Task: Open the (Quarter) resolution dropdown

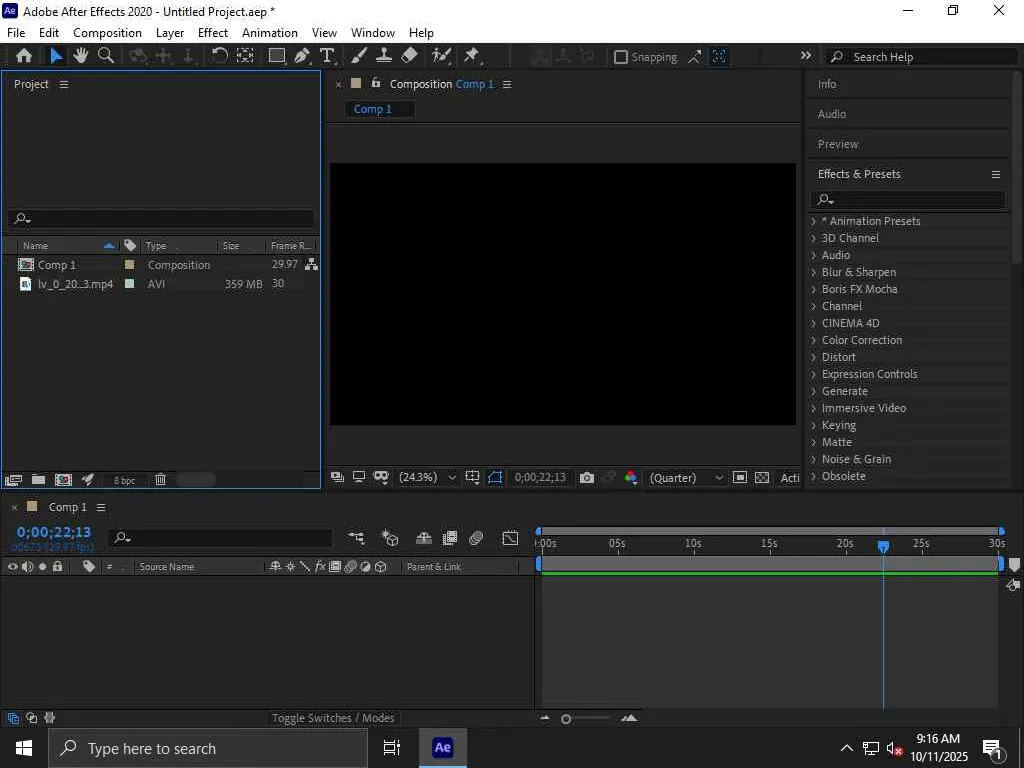Action: coord(686,478)
